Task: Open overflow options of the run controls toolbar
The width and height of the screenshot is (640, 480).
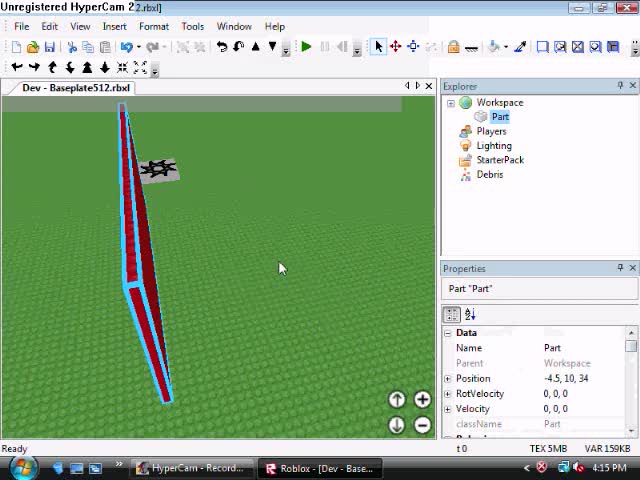Action: [357, 49]
